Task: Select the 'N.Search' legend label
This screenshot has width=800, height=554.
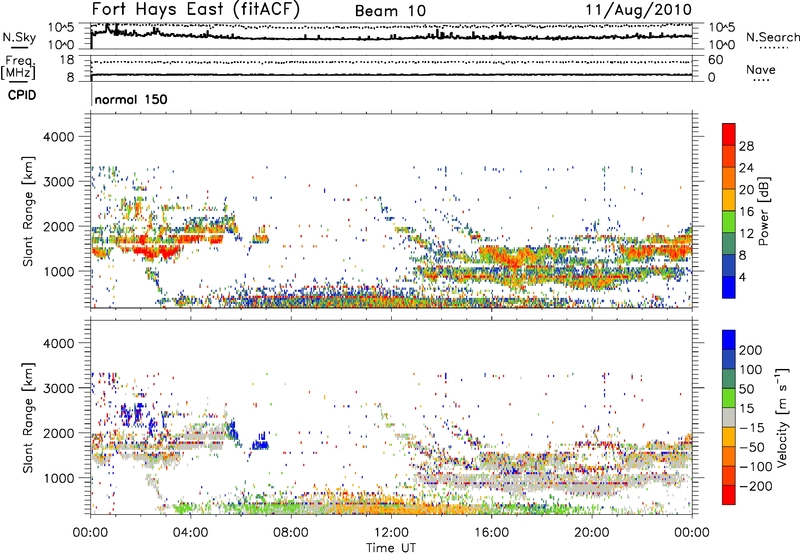Action: click(772, 37)
